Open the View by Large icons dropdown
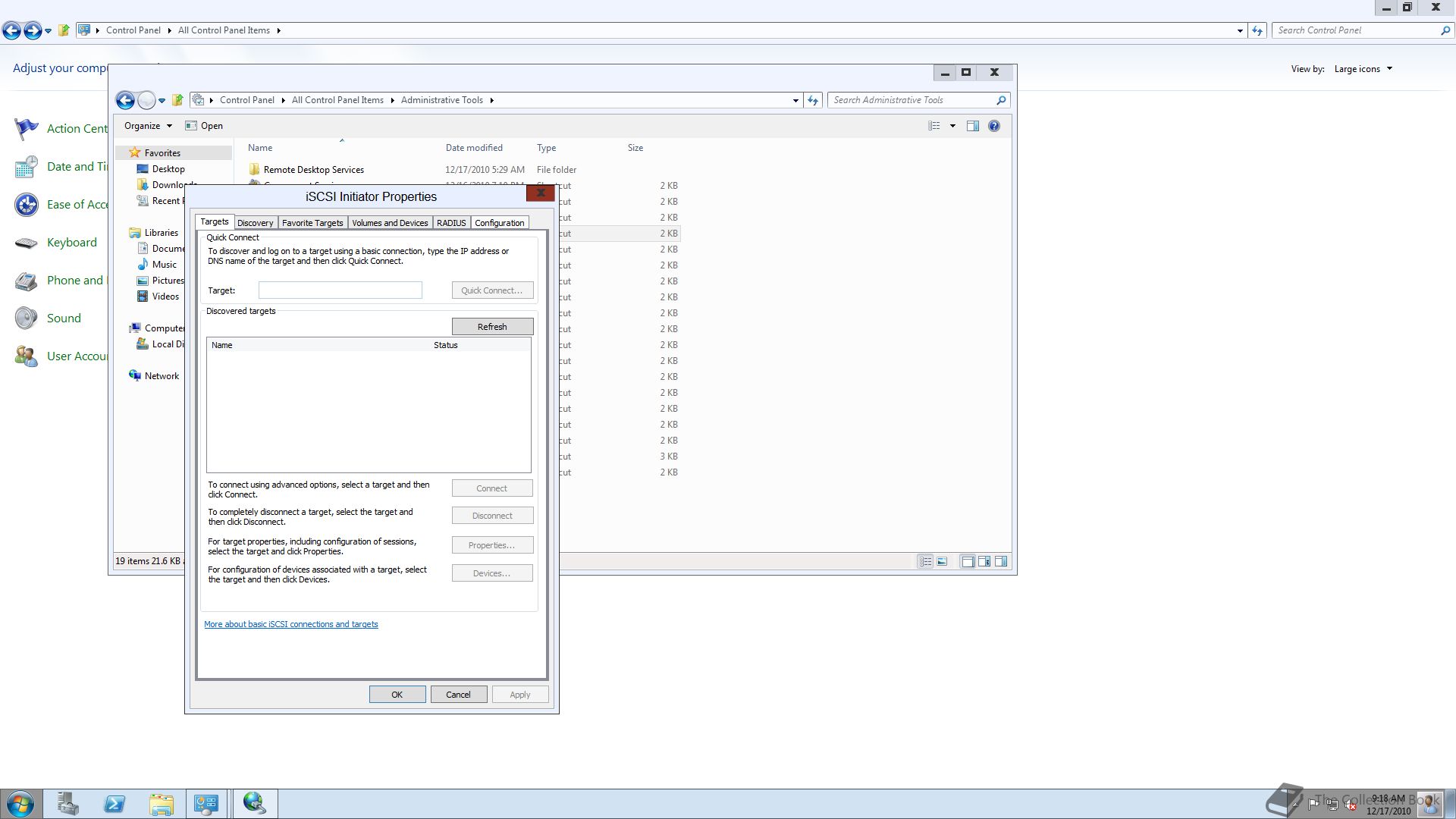Viewport: 1456px width, 819px height. (1363, 69)
